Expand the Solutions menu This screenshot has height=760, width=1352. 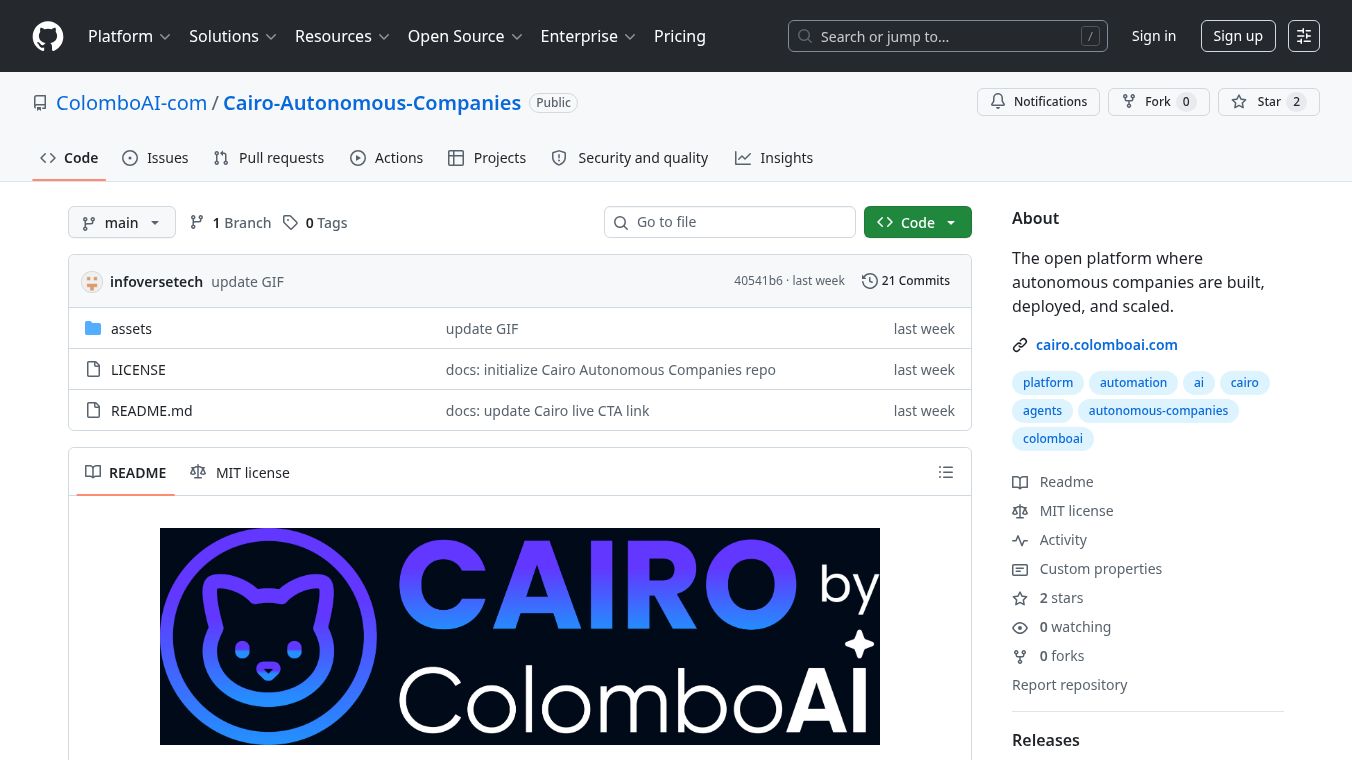pos(232,36)
